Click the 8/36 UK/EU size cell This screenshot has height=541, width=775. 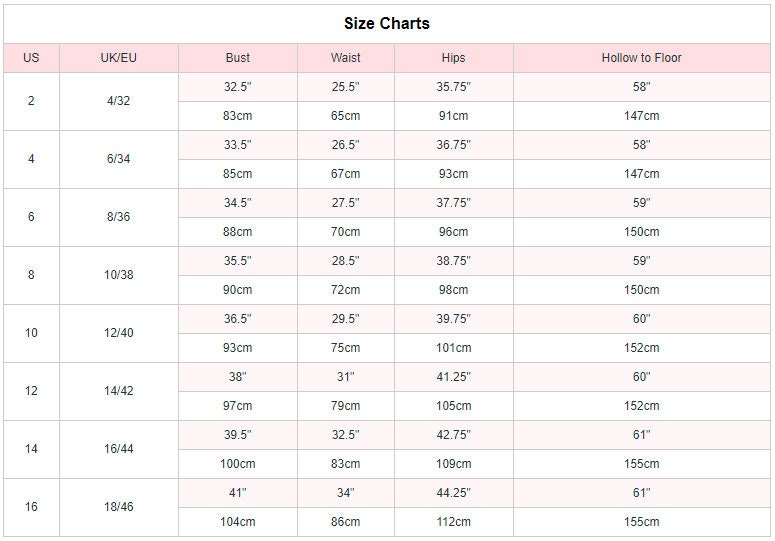[x=119, y=217]
